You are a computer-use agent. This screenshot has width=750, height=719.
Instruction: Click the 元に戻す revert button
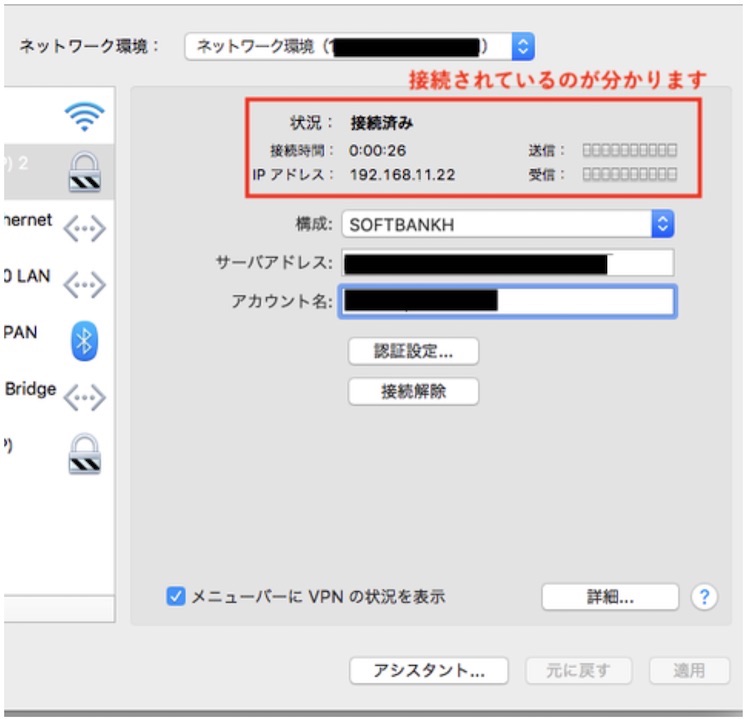point(578,671)
